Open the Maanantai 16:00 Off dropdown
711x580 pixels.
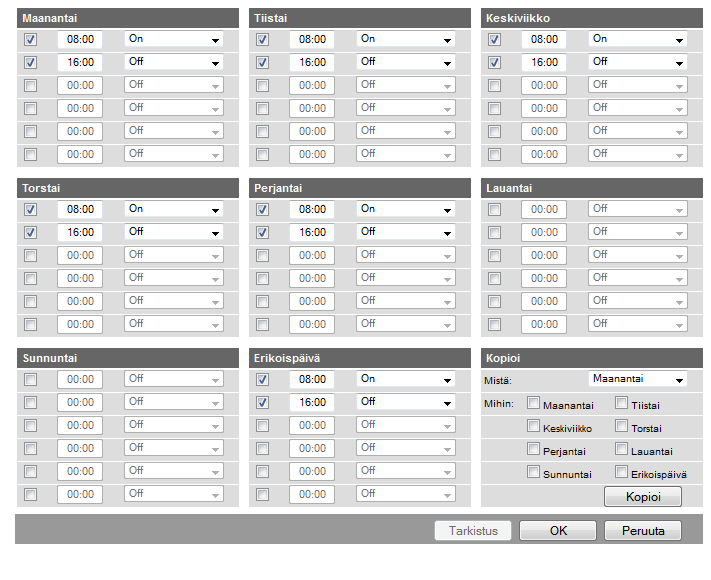(x=174, y=62)
